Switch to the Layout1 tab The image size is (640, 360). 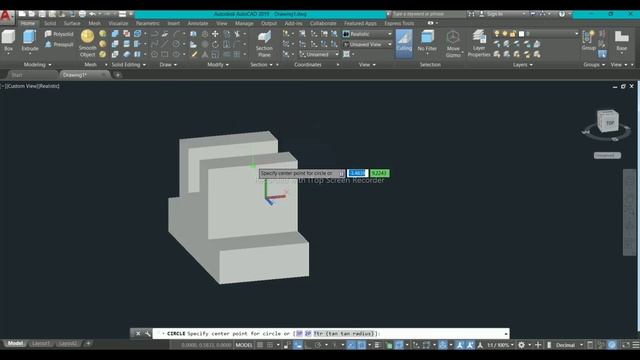coord(40,344)
